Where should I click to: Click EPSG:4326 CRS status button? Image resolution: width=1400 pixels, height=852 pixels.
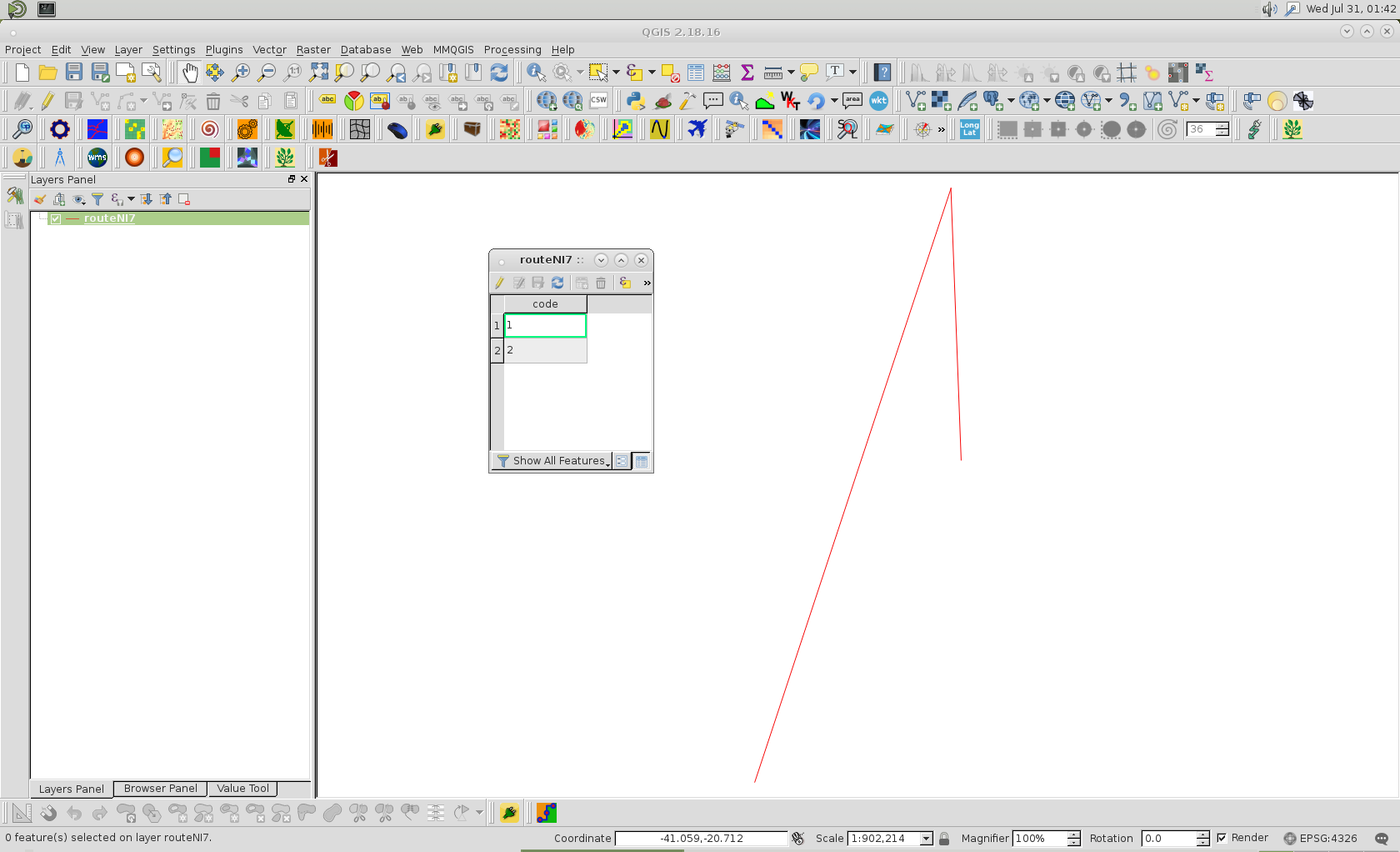click(1320, 839)
